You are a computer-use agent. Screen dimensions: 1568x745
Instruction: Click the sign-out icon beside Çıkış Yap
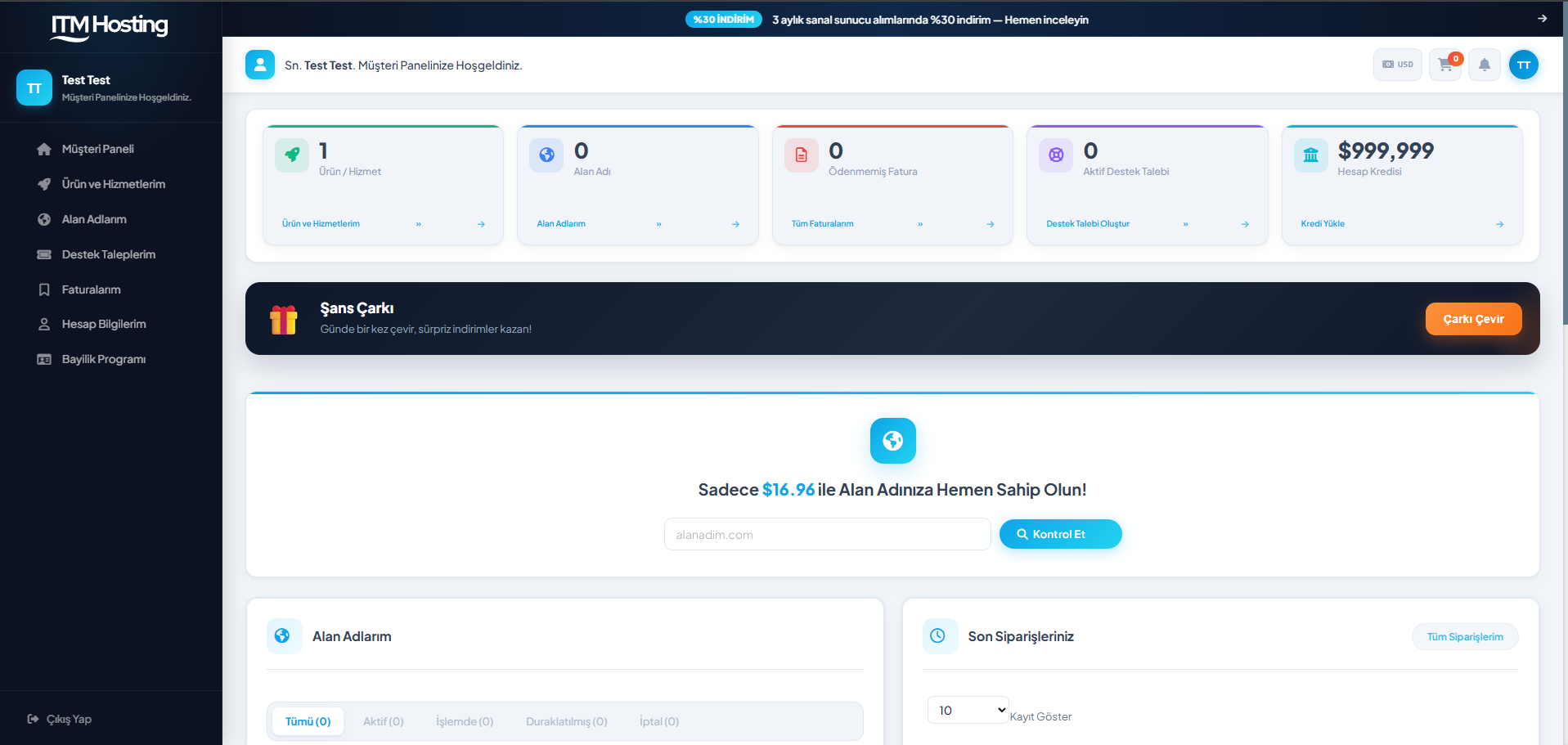33,719
